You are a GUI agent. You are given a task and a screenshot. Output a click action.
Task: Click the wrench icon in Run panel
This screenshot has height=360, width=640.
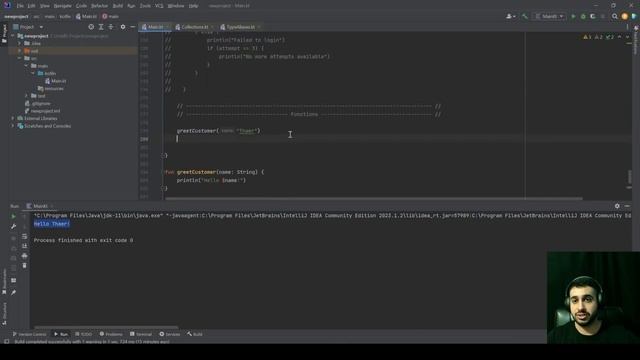pos(13,226)
